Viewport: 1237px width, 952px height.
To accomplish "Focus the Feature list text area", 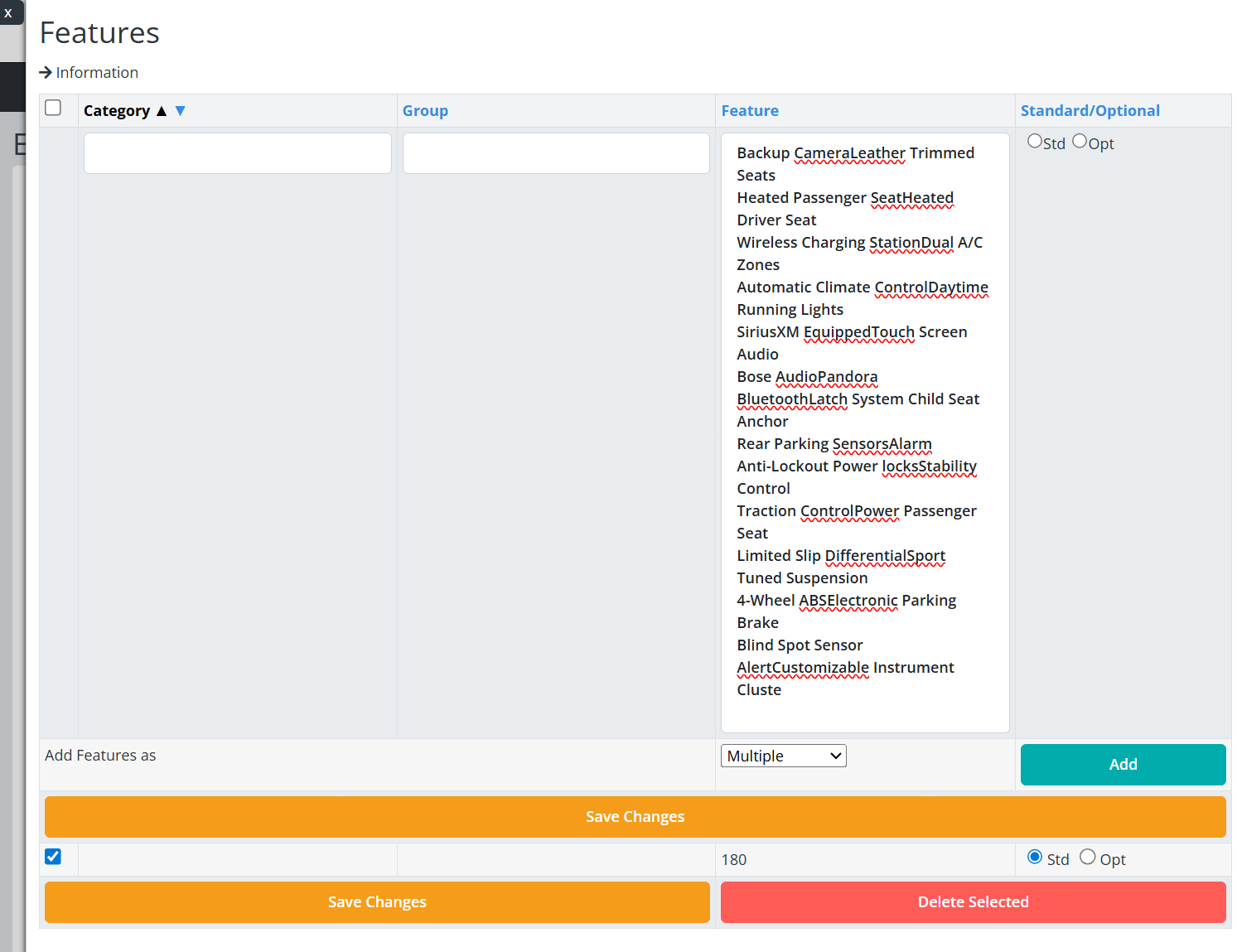I will [865, 433].
